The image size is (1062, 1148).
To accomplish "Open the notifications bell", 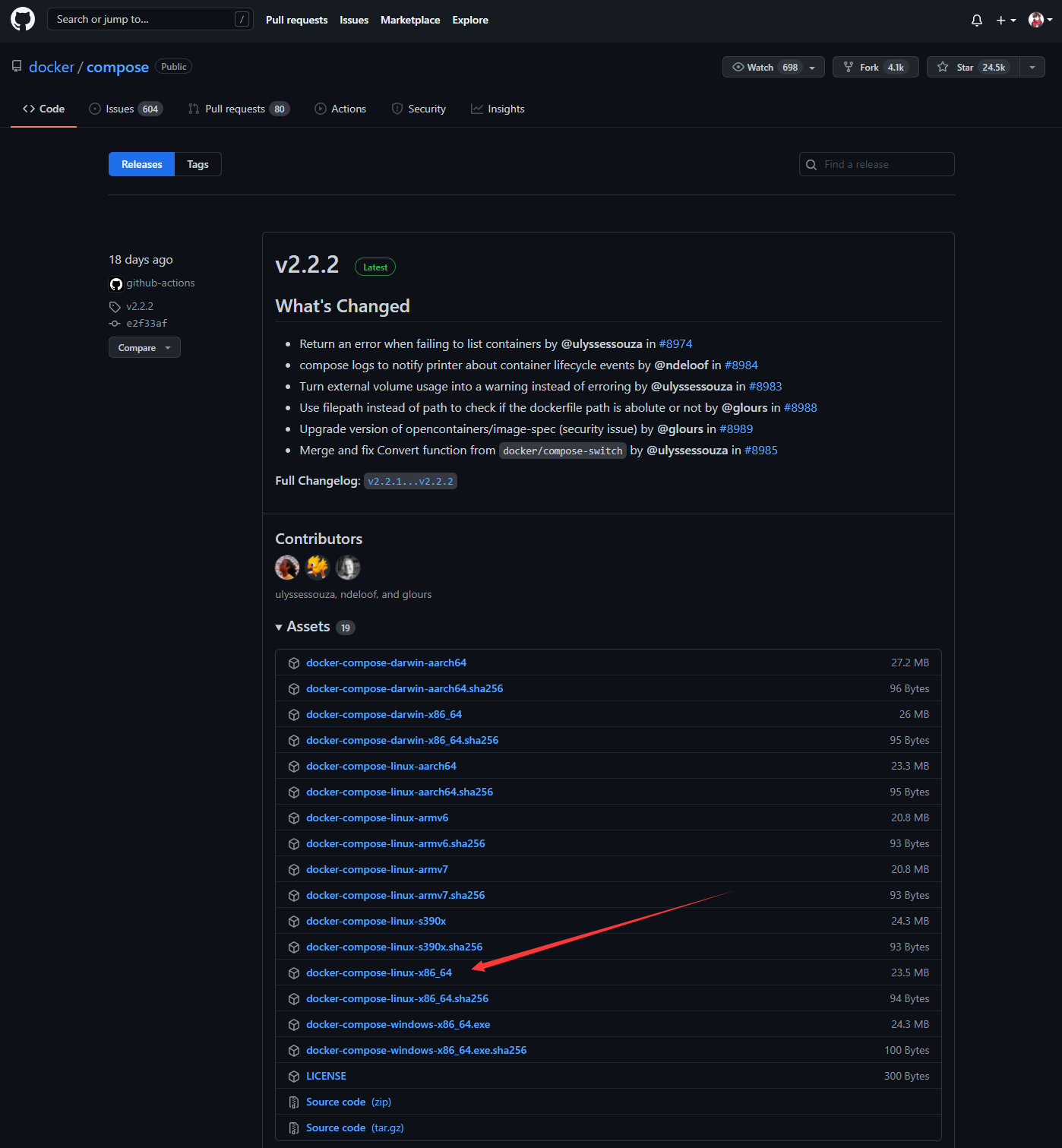I will pyautogui.click(x=977, y=21).
